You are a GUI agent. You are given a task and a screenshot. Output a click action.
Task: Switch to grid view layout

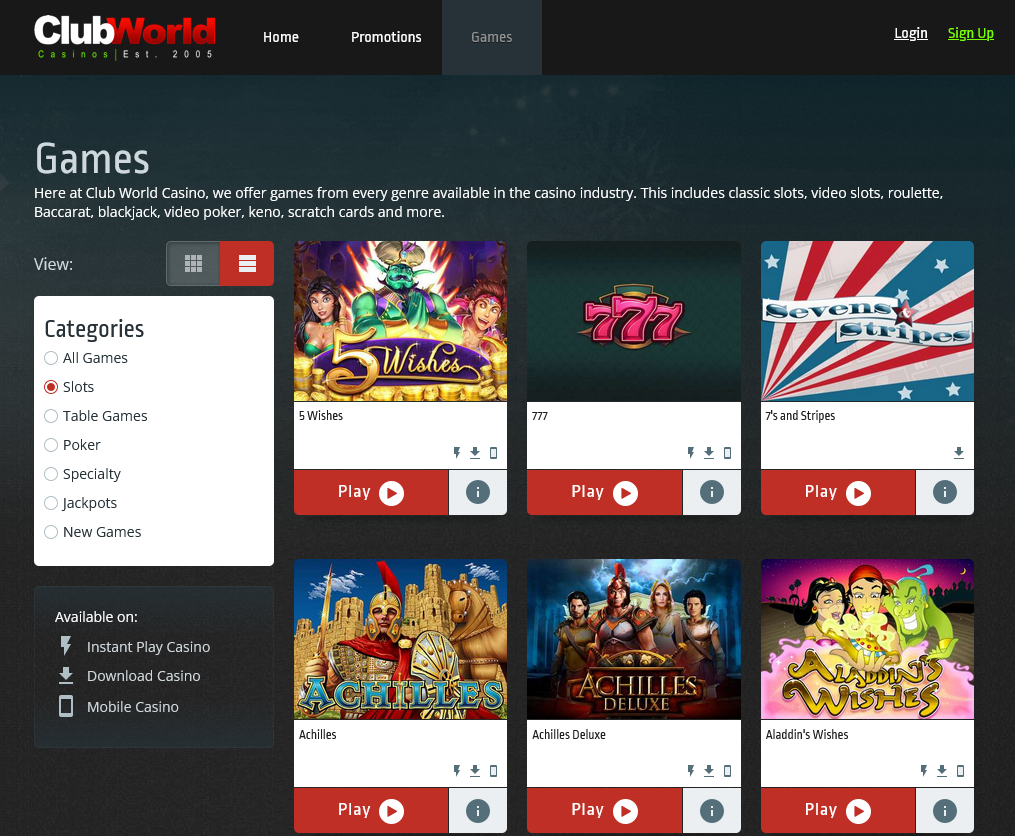pos(193,263)
